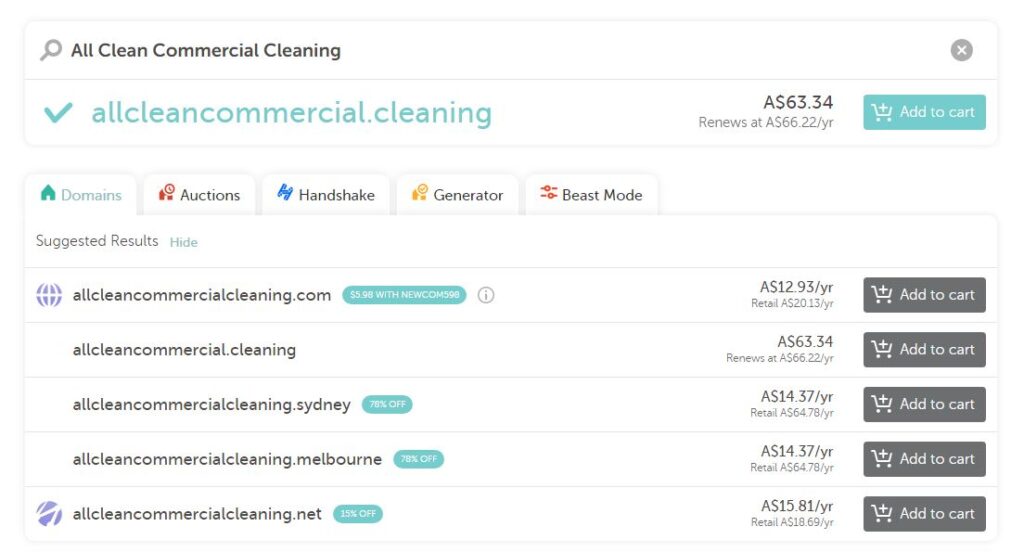Open the Beast Mode tab
Viewport: 1024px width, 552px height.
592,195
